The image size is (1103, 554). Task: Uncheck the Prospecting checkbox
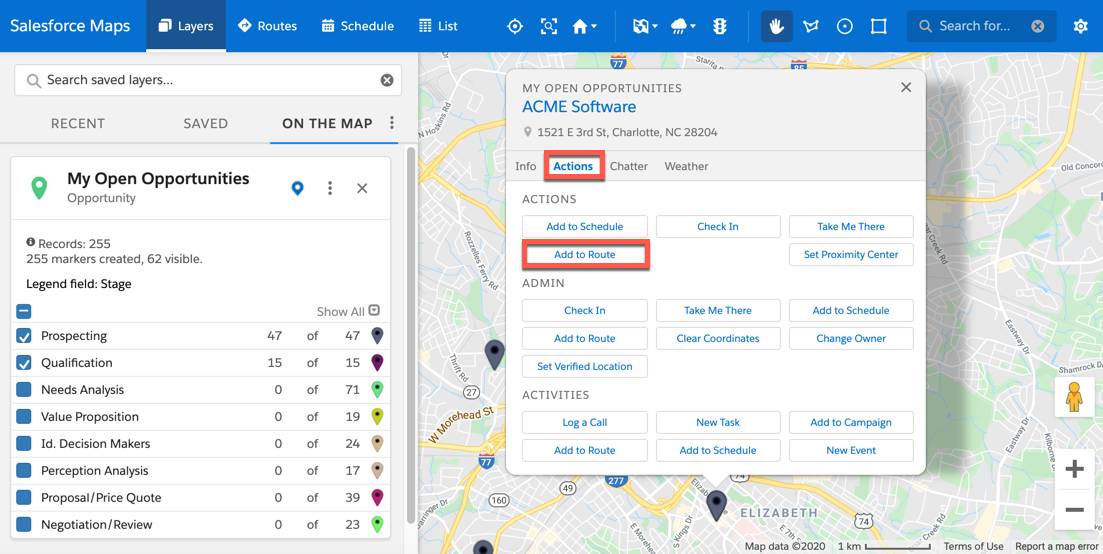24,336
